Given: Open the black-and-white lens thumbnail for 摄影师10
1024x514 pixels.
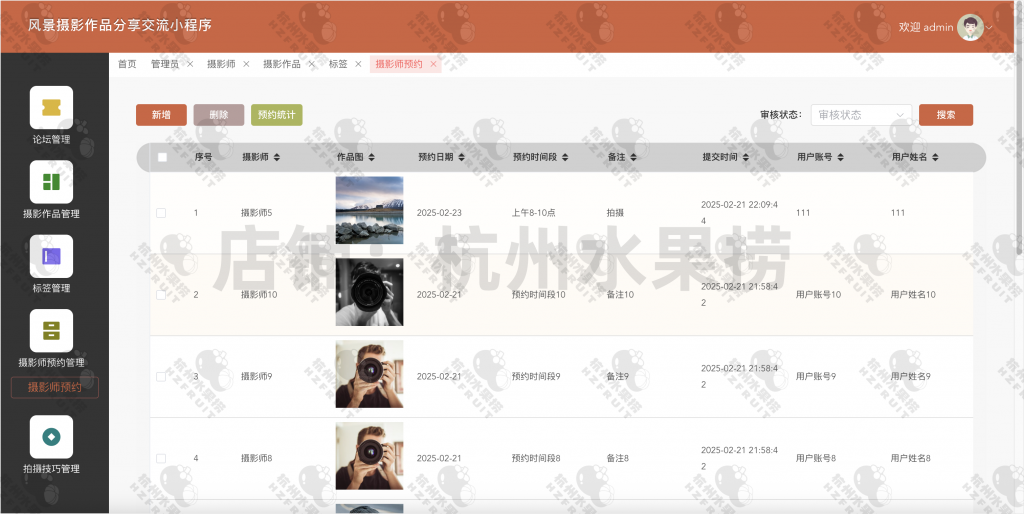Looking at the screenshot, I should pyautogui.click(x=370, y=292).
